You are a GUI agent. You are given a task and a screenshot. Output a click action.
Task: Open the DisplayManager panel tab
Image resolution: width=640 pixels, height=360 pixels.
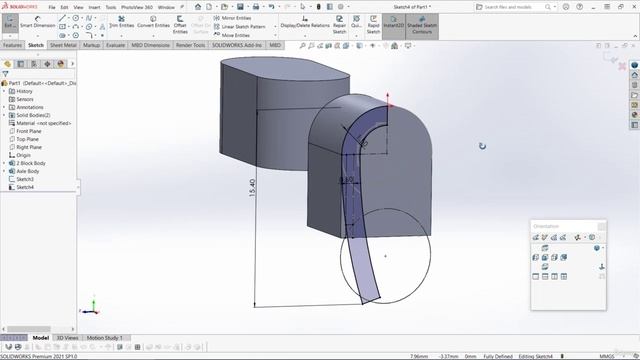point(61,64)
